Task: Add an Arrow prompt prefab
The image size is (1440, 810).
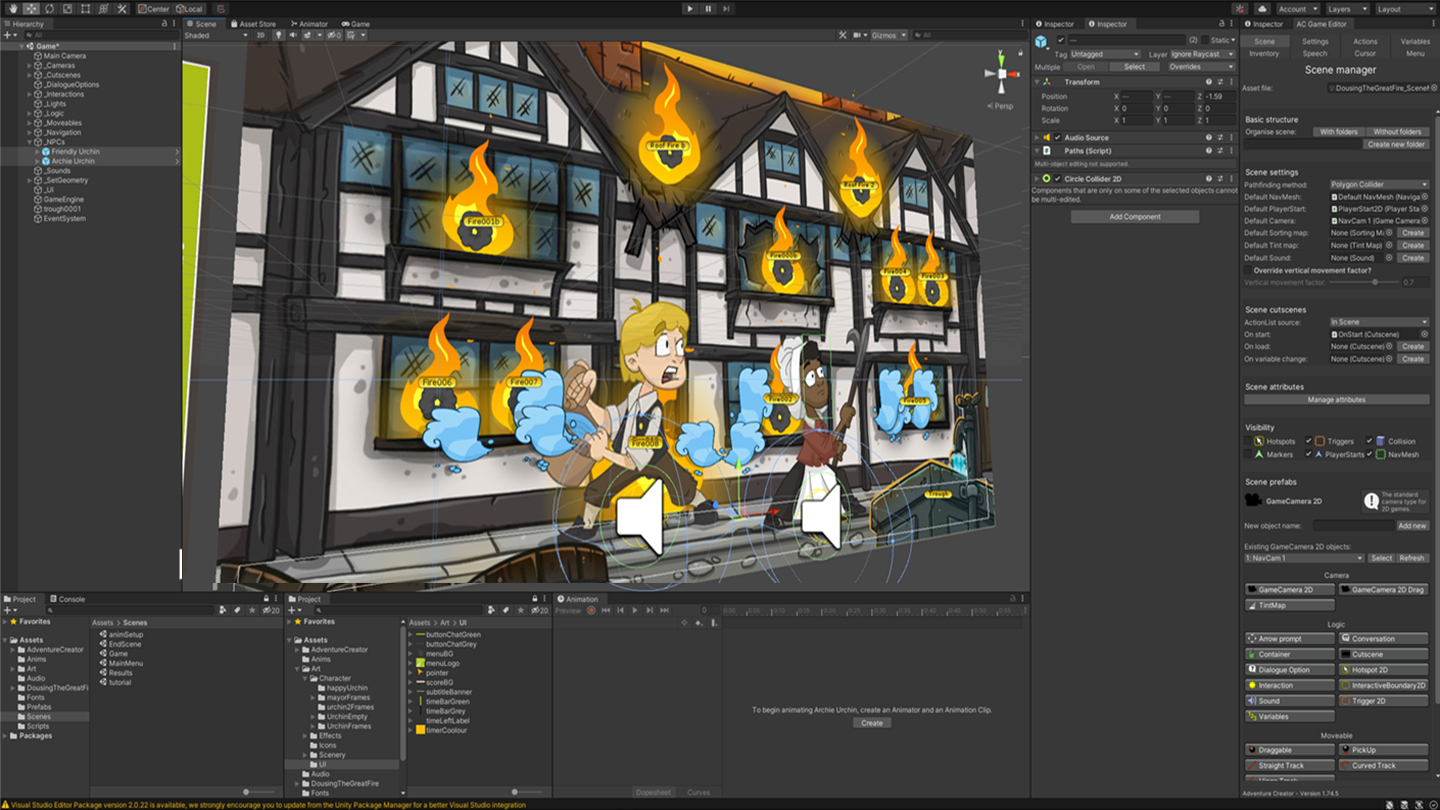Action: pos(1290,638)
